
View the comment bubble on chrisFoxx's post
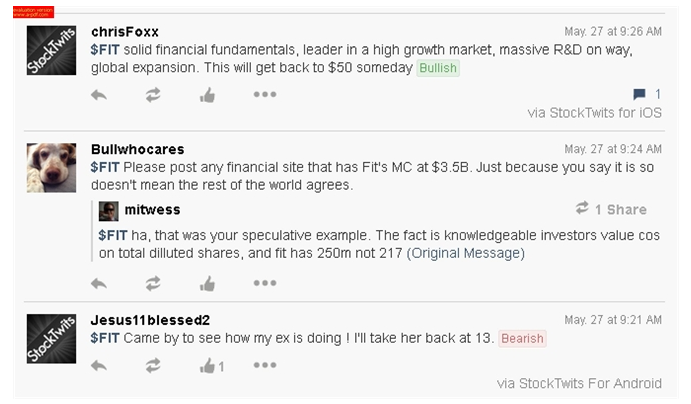coord(639,94)
